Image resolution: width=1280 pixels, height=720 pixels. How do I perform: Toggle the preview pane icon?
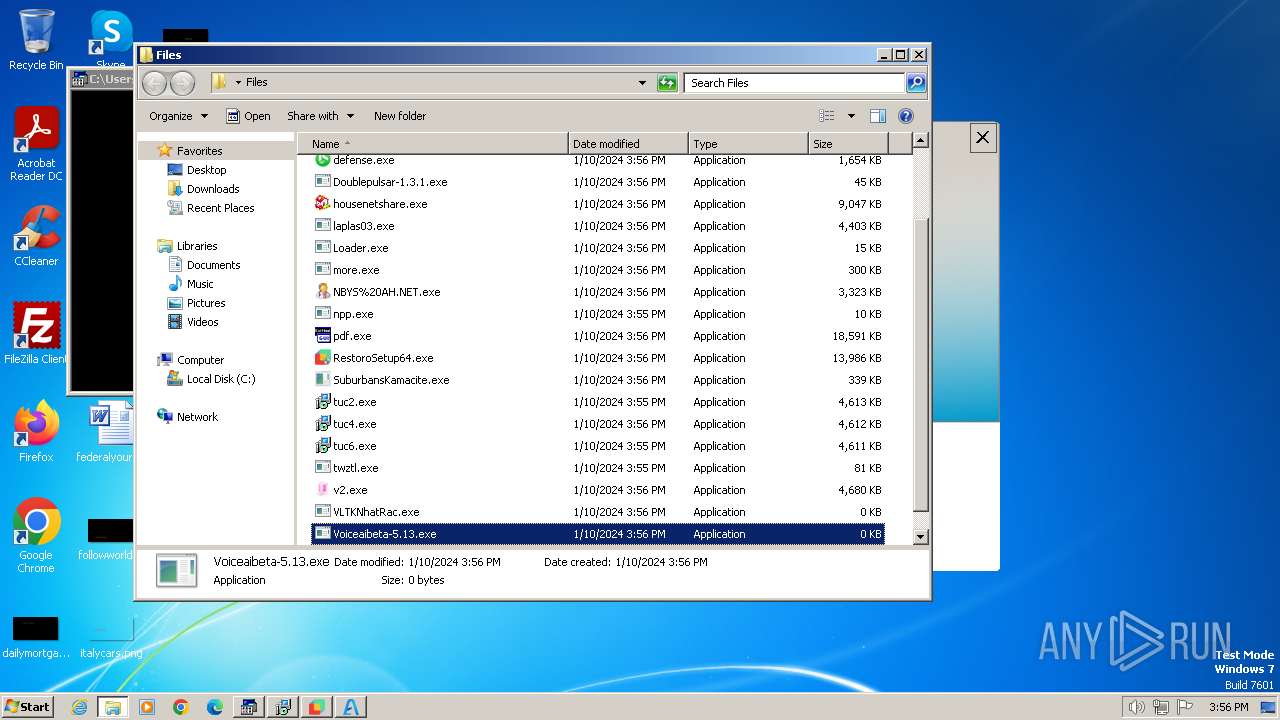877,116
